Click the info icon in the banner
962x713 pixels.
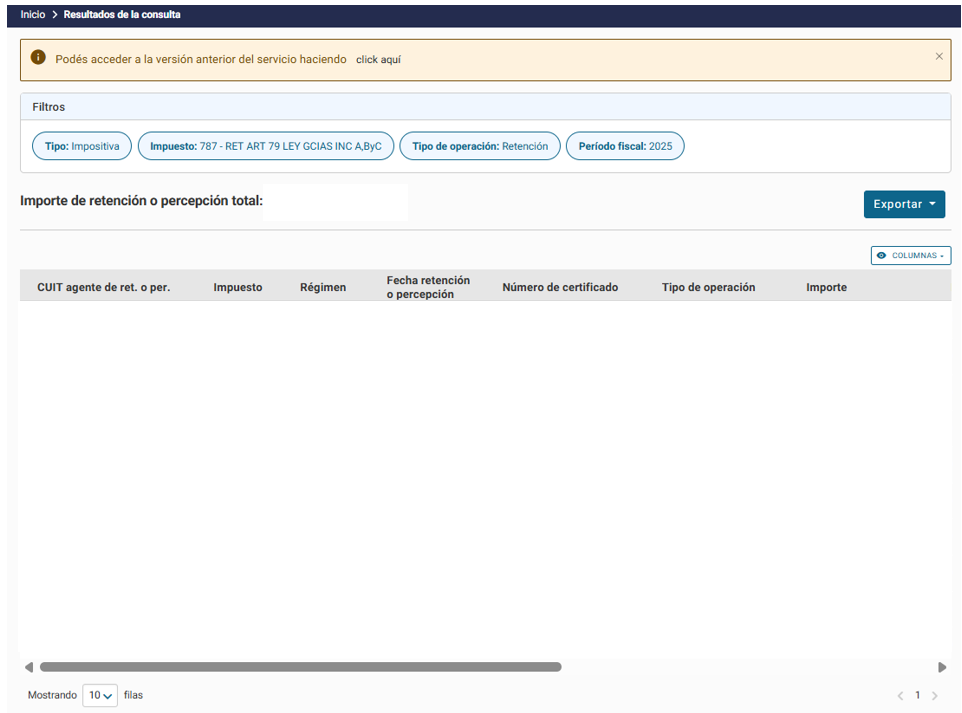point(38,58)
